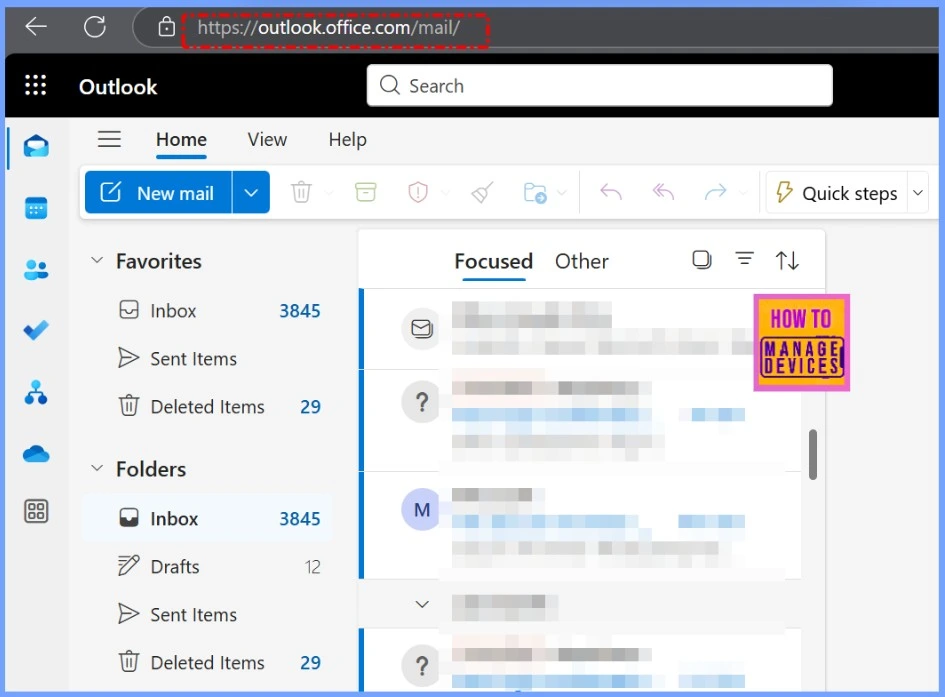This screenshot has height=697, width=945.
Task: Show the Focused inbox tab
Action: pyautogui.click(x=494, y=261)
